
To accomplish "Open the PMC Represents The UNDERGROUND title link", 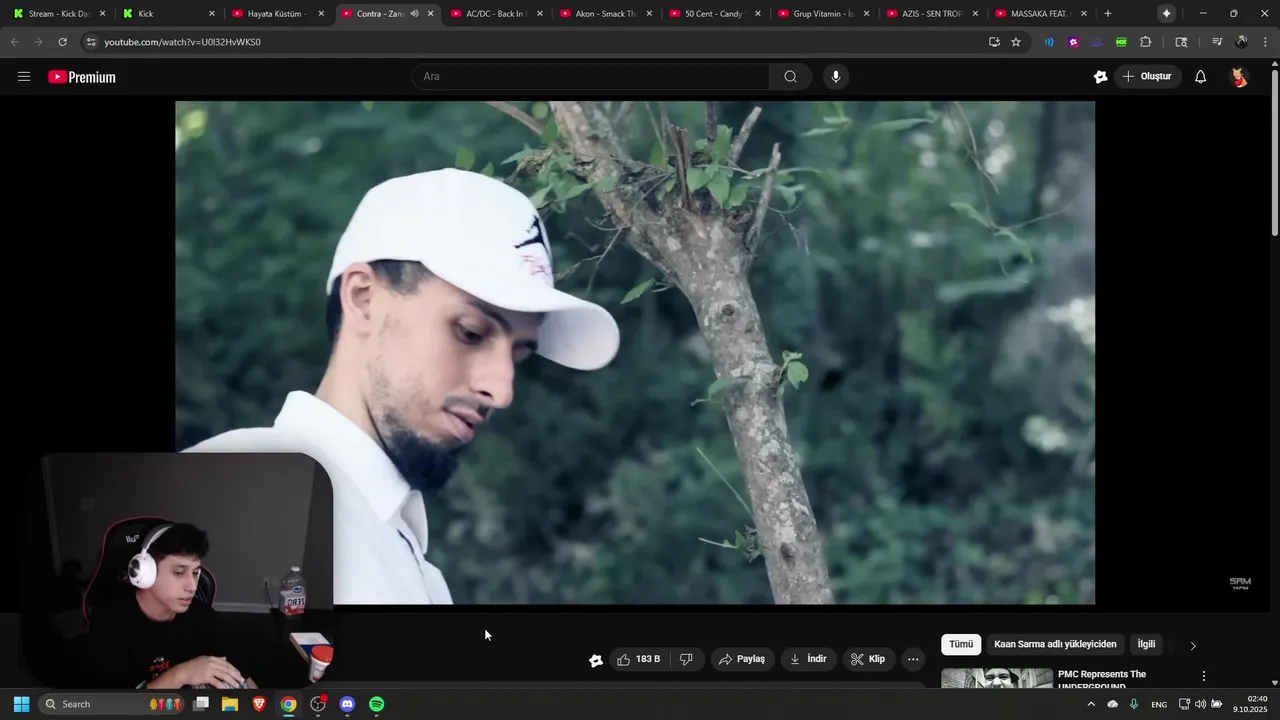I will pyautogui.click(x=1102, y=680).
